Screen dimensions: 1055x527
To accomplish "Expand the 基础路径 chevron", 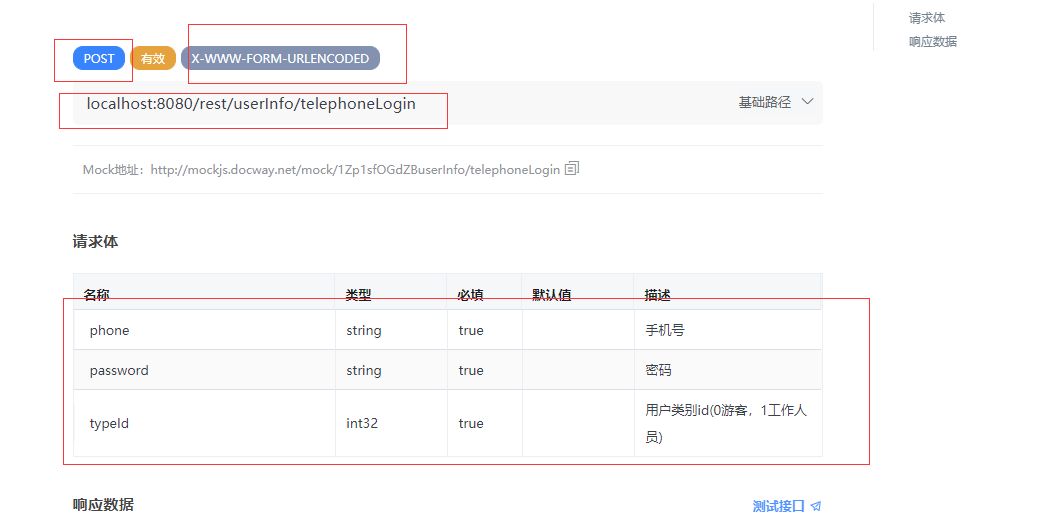I will click(807, 102).
